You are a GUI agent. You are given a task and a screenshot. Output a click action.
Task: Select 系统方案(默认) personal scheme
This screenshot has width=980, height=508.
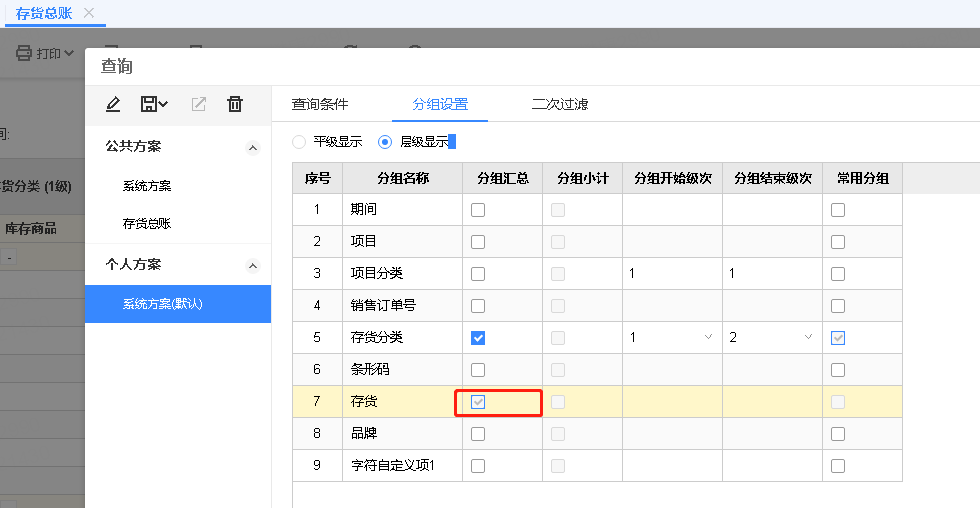tap(178, 304)
